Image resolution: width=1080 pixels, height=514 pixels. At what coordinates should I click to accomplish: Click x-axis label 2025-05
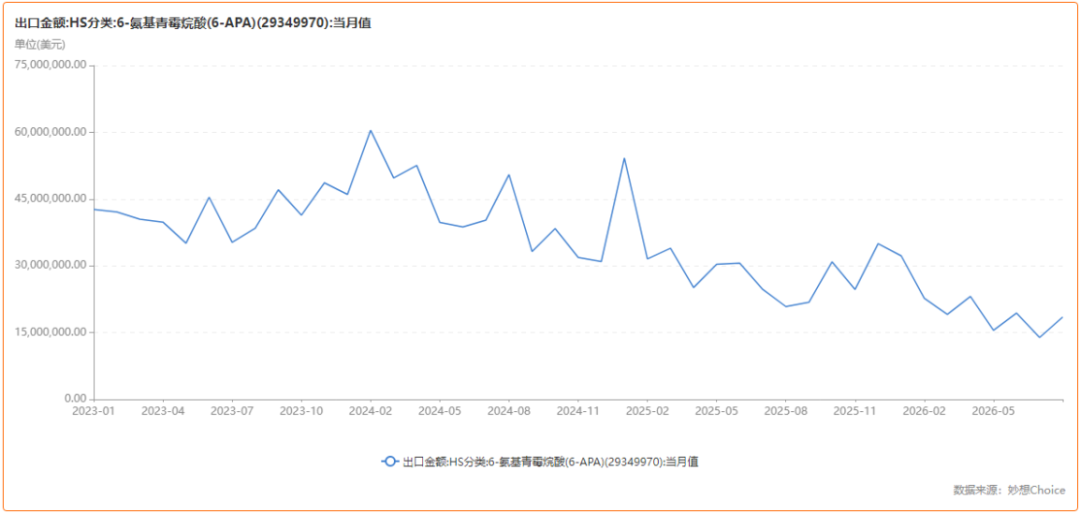716,410
